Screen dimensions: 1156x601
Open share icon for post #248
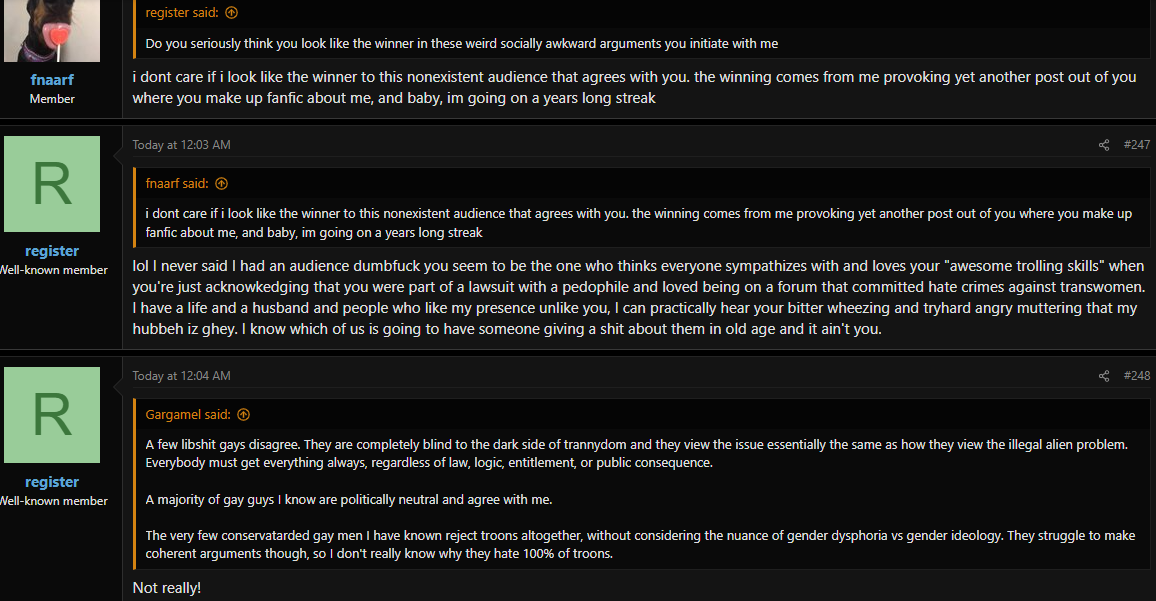pos(1104,376)
